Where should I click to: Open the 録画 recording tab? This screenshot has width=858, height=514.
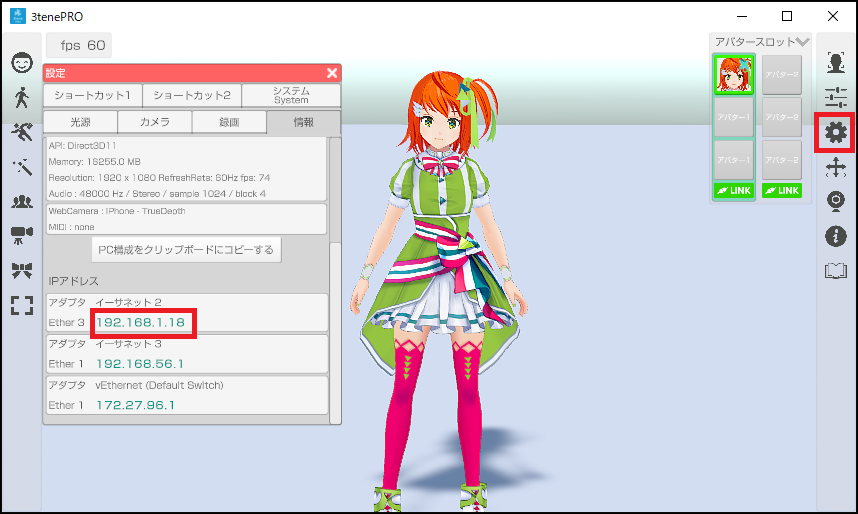point(229,122)
